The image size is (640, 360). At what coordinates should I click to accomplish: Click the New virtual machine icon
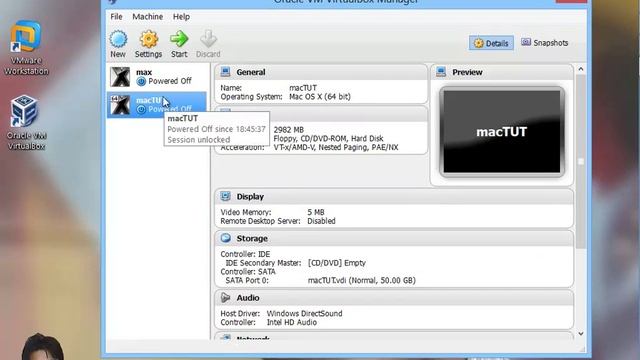click(x=118, y=40)
